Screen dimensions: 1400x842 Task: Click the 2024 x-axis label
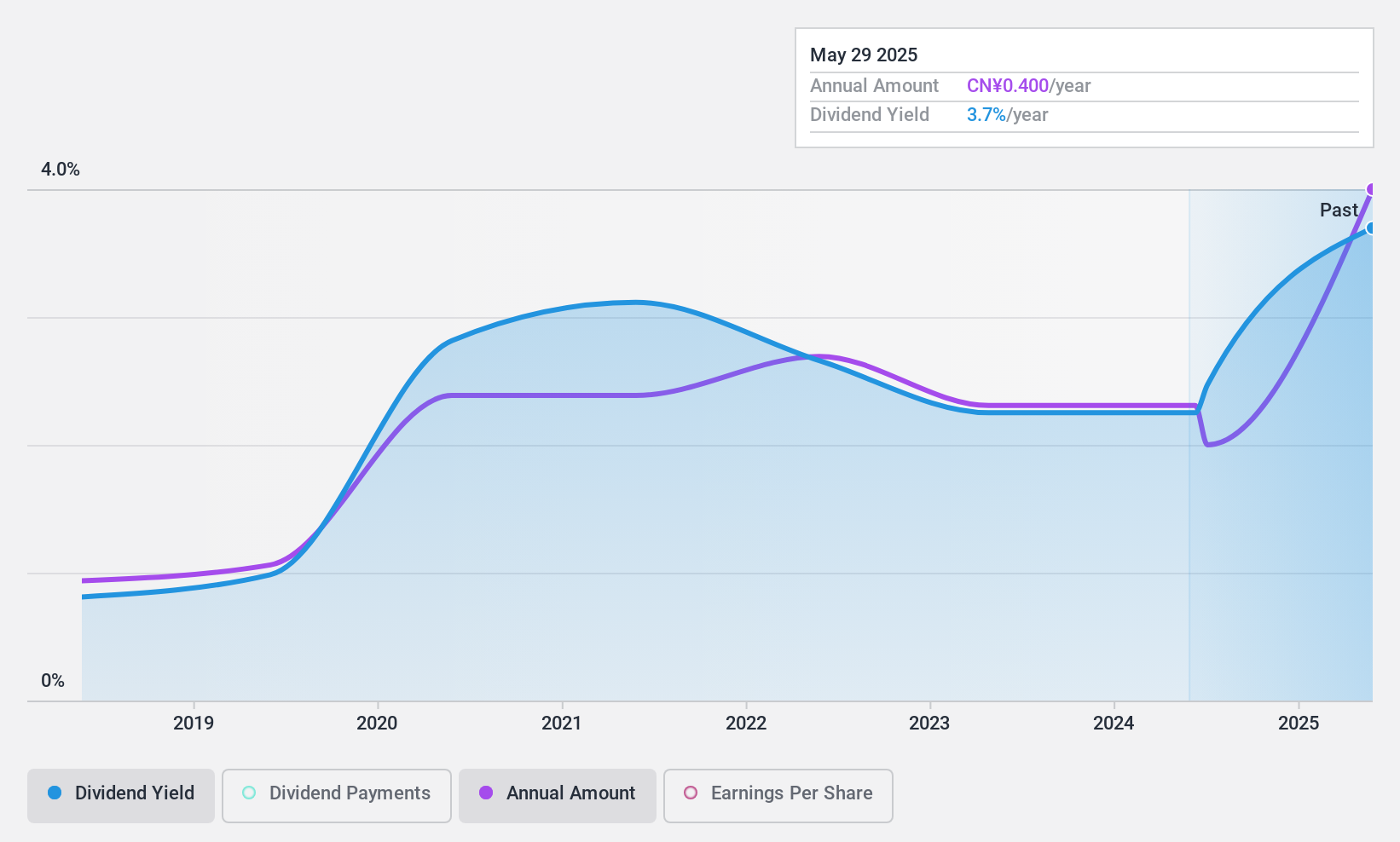coord(1114,724)
